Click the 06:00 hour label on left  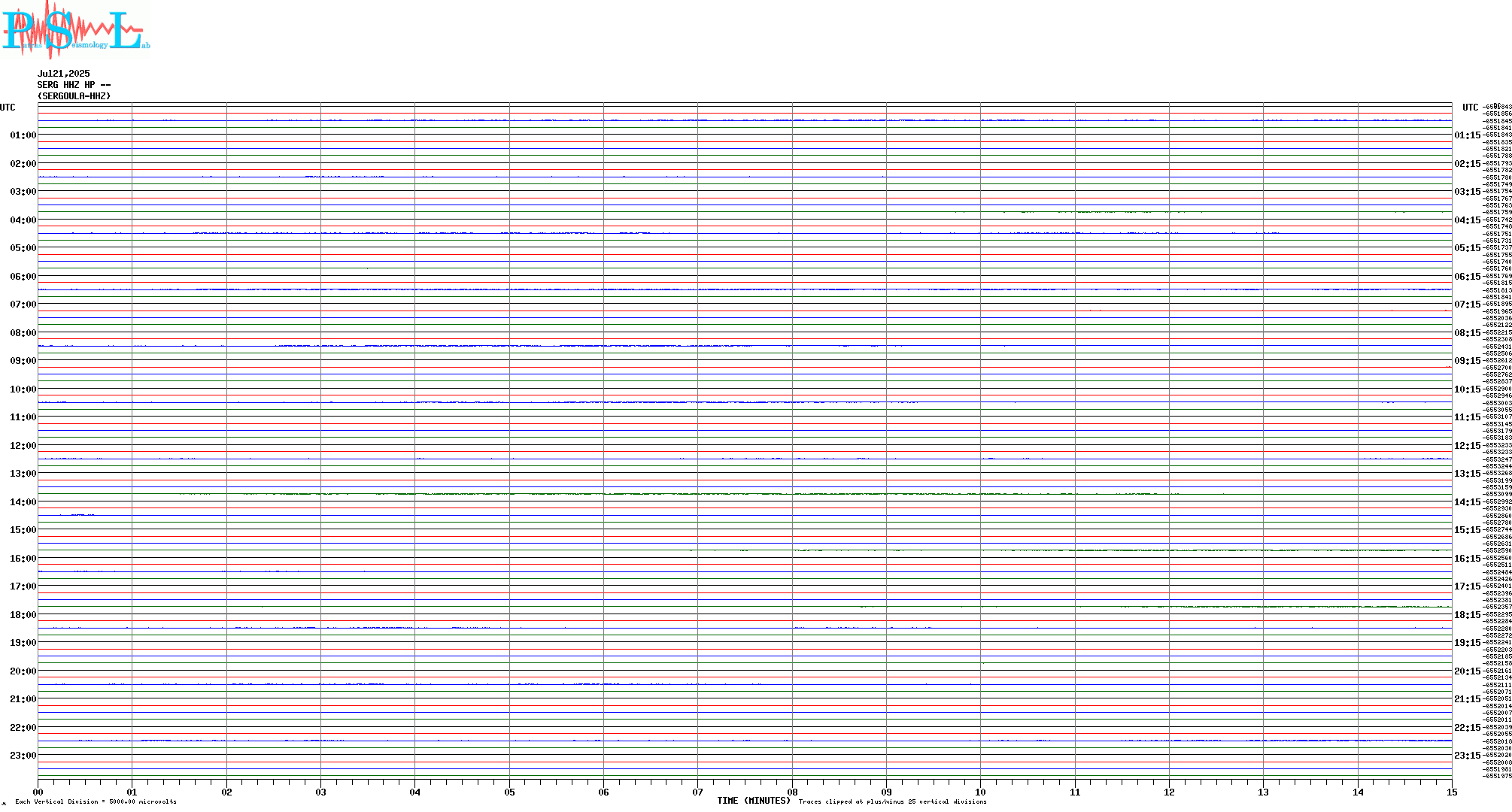pos(23,277)
